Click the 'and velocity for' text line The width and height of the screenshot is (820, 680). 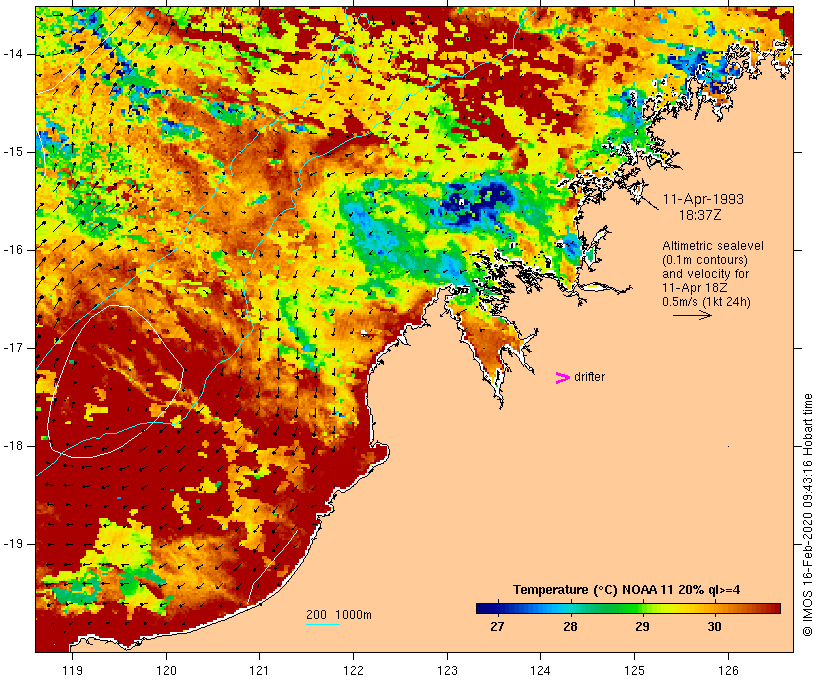click(705, 274)
